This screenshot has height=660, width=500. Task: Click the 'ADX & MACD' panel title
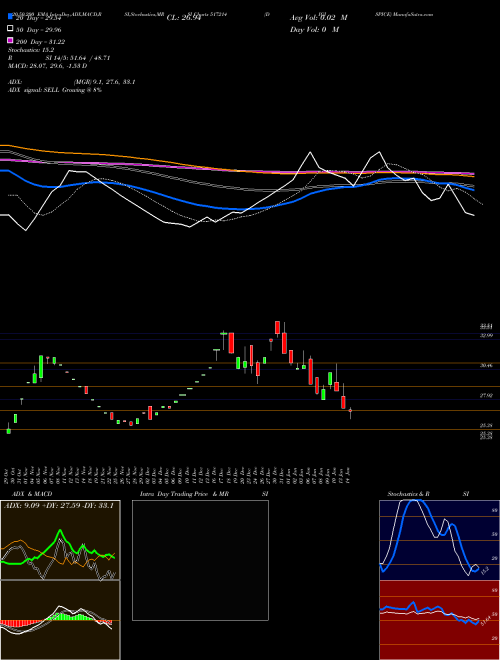point(32,494)
